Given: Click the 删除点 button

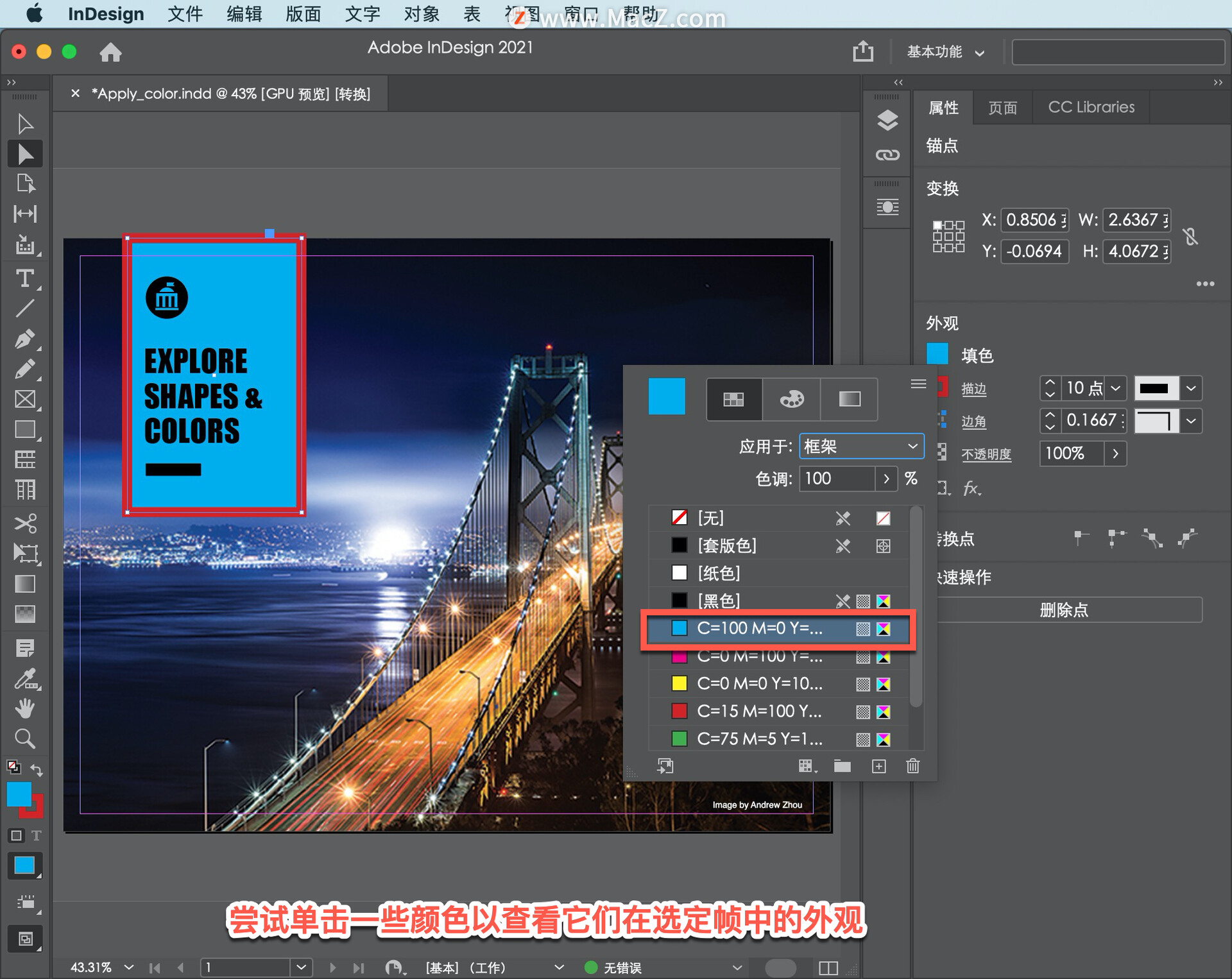Looking at the screenshot, I should coord(1064,609).
